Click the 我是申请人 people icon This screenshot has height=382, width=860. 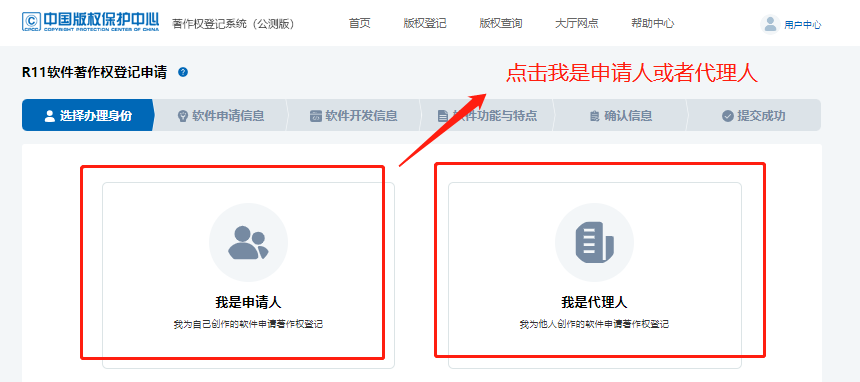coord(248,243)
